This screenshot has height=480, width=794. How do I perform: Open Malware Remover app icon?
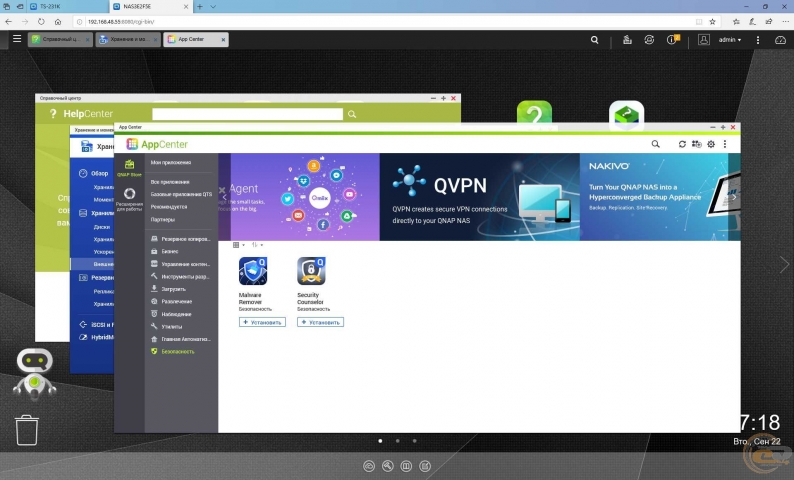point(253,271)
